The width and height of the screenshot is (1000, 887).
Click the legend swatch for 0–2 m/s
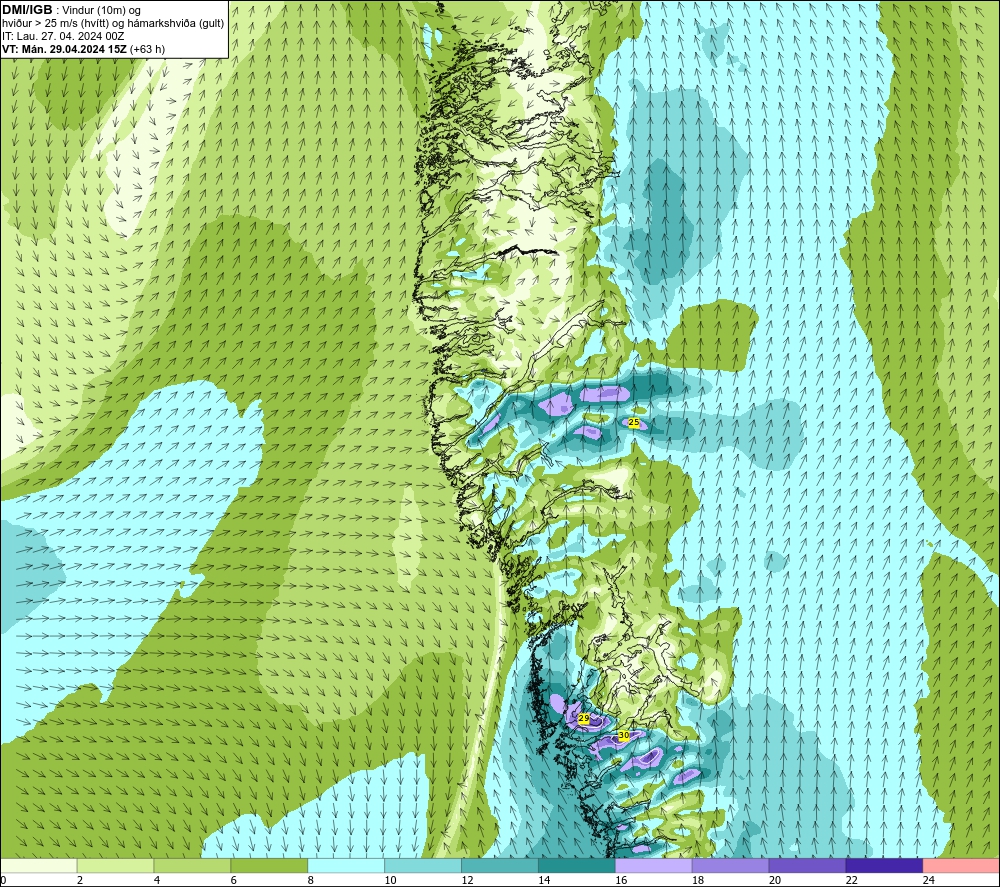click(x=38, y=866)
